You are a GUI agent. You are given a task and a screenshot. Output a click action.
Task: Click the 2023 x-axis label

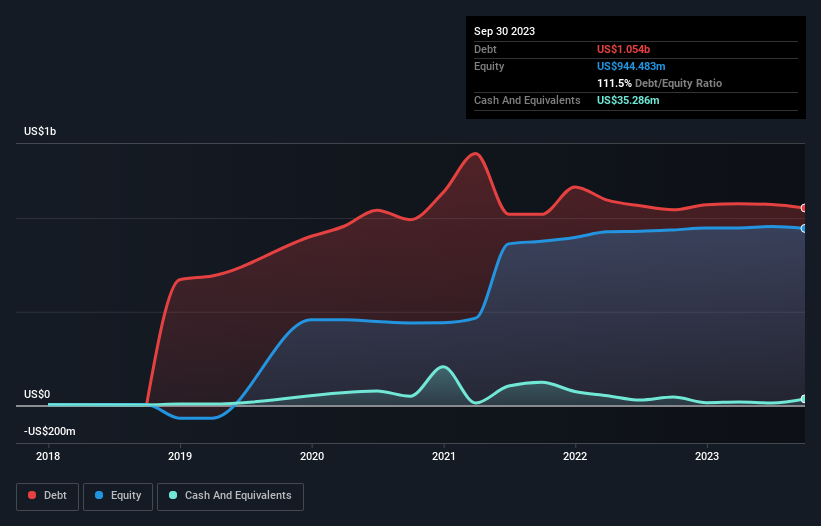click(707, 456)
